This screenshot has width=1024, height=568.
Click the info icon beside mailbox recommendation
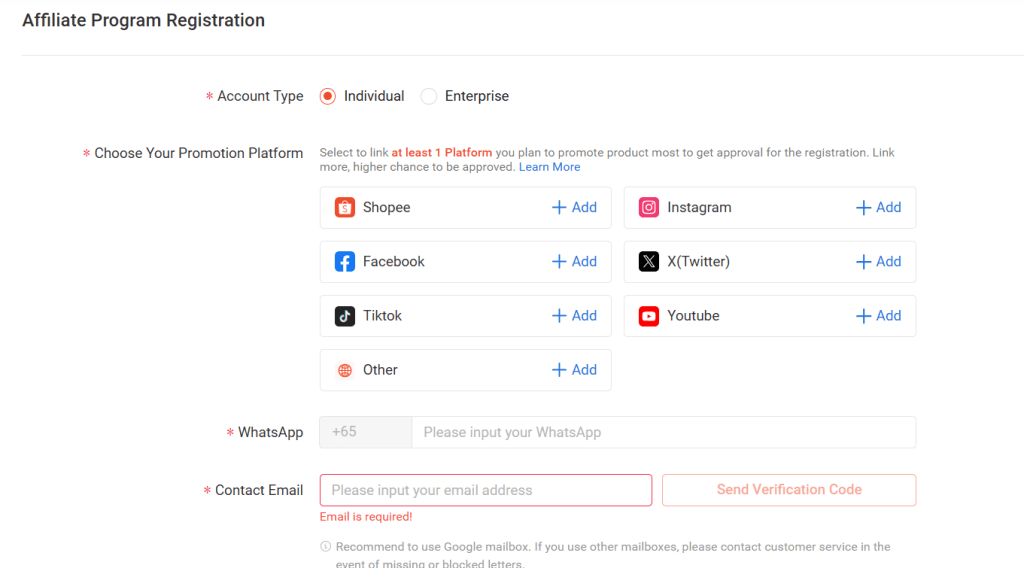pos(325,547)
